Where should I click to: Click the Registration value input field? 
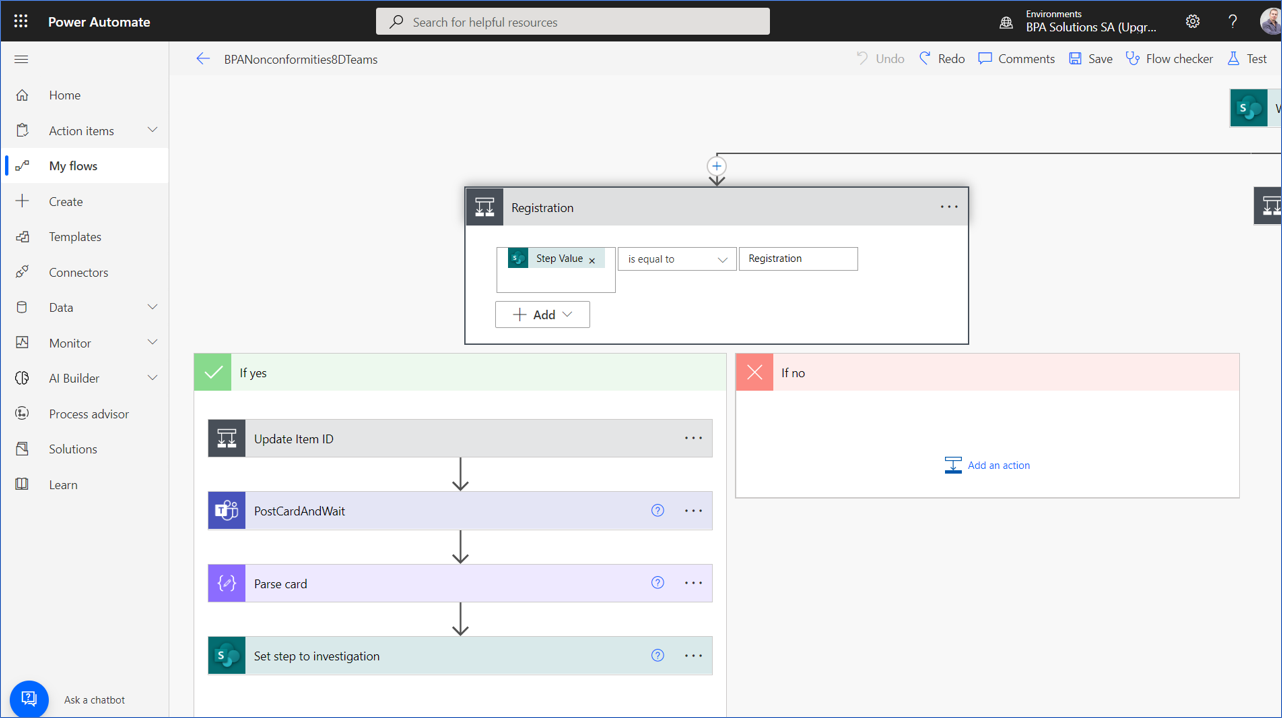pyautogui.click(x=798, y=259)
